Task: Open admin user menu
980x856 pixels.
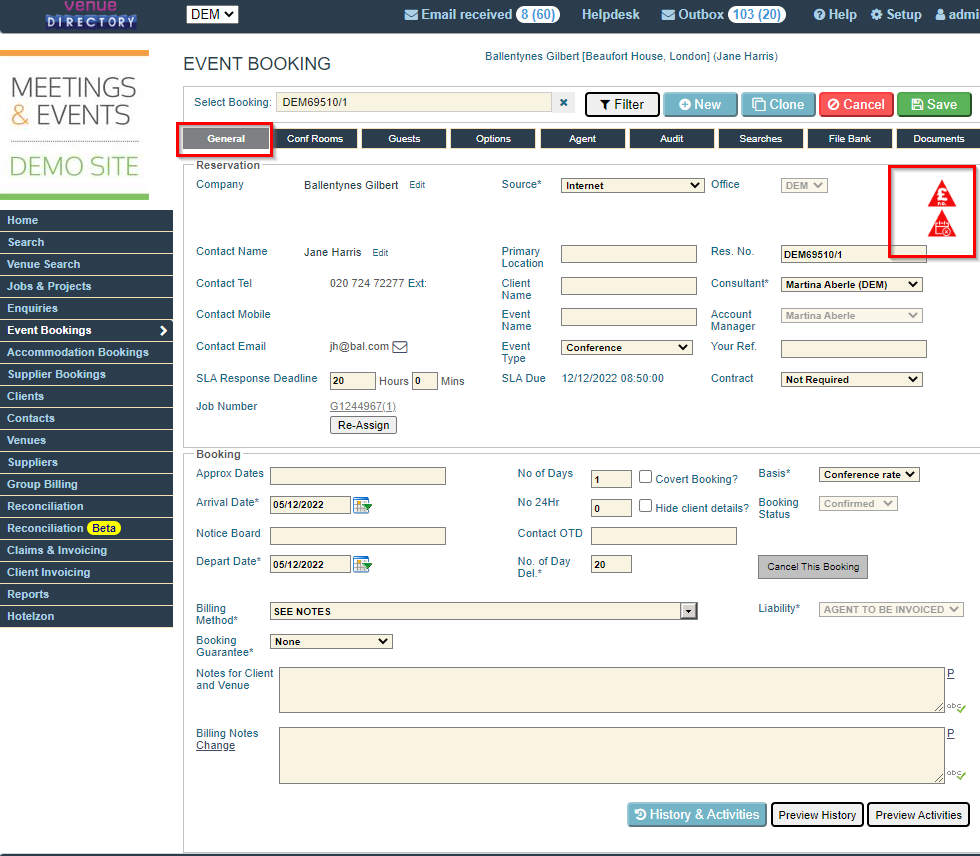Action: pyautogui.click(x=957, y=14)
